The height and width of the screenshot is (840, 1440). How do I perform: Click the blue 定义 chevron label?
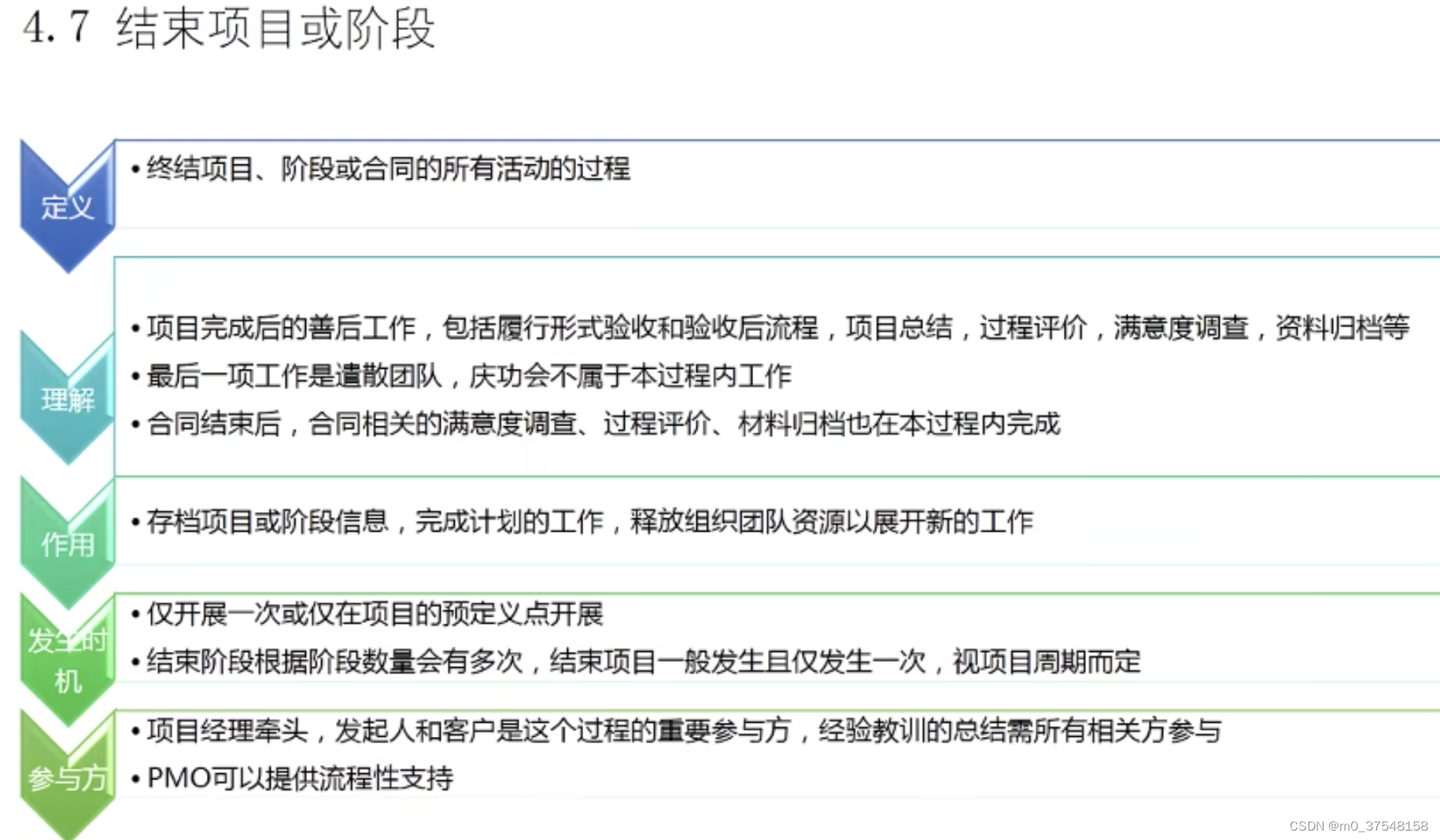click(68, 208)
